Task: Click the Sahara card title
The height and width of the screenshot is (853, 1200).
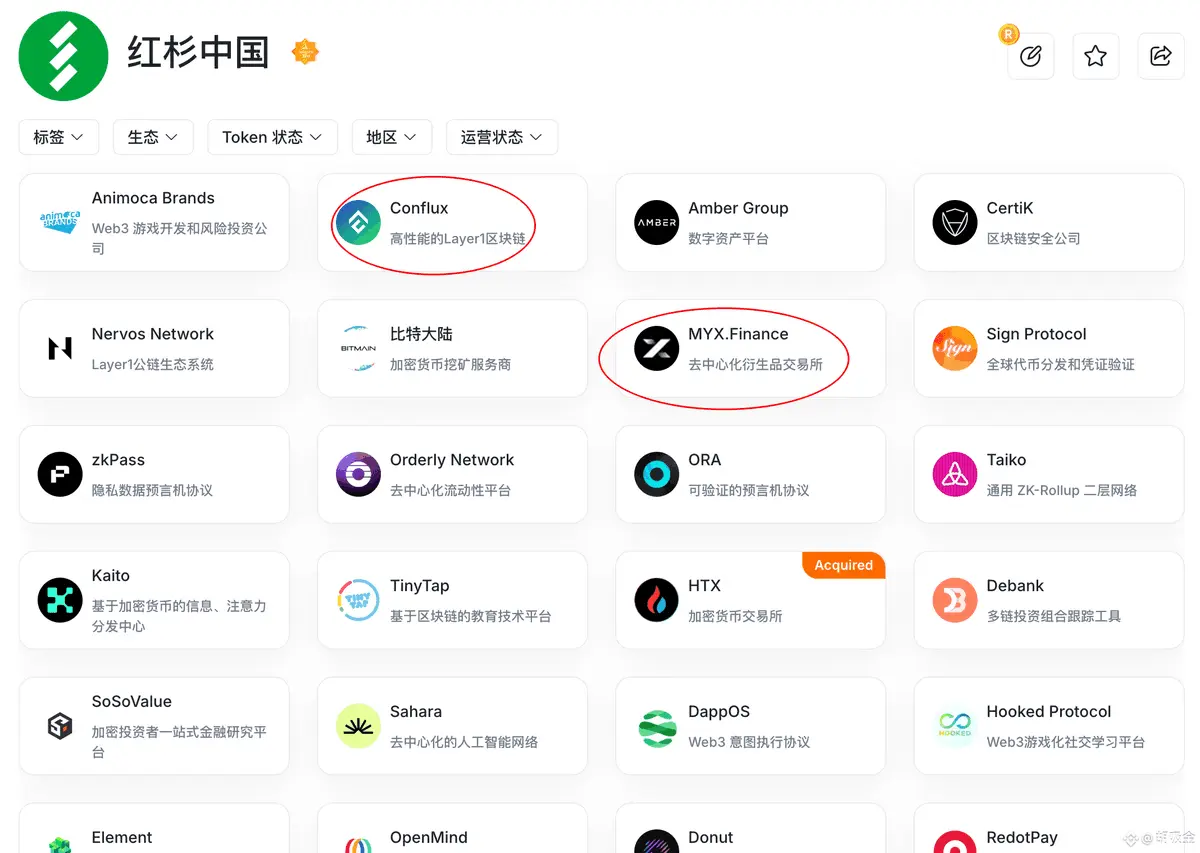Action: pyautogui.click(x=416, y=712)
